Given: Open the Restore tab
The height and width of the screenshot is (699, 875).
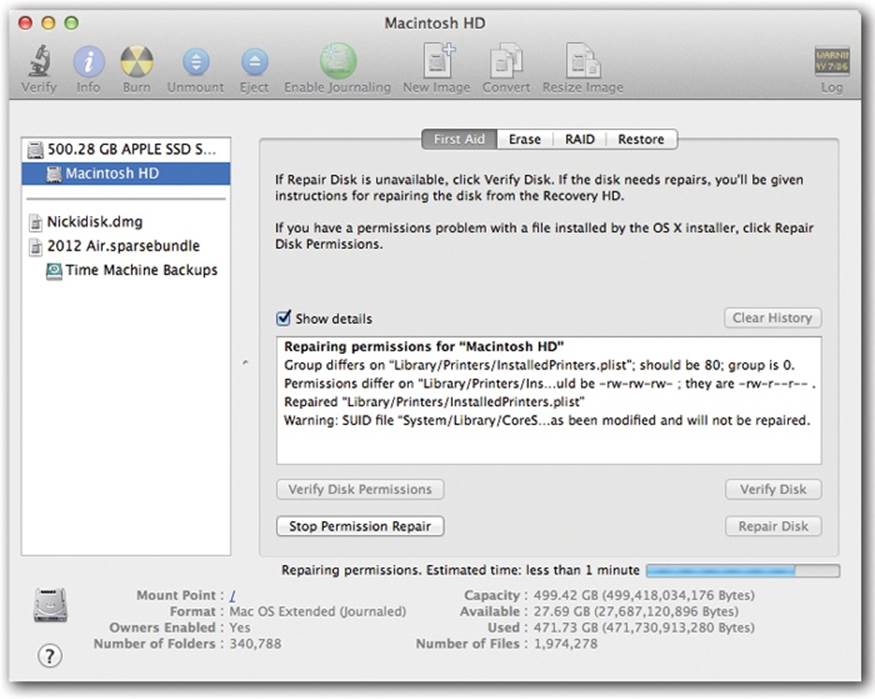Looking at the screenshot, I should tap(641, 139).
